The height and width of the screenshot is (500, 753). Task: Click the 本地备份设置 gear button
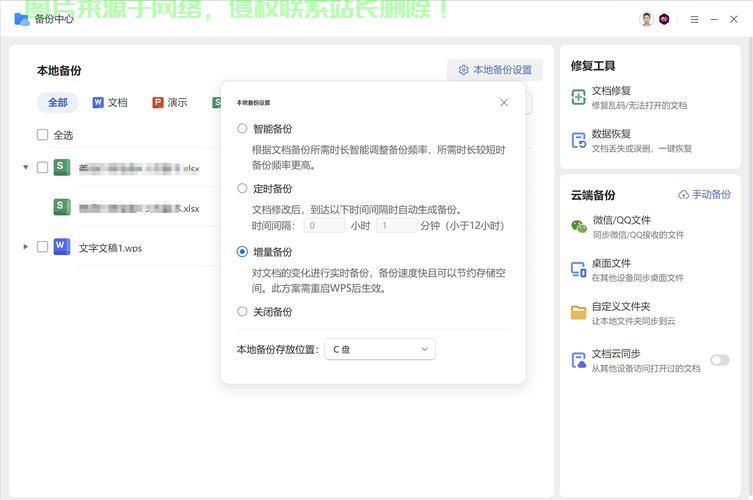(495, 70)
